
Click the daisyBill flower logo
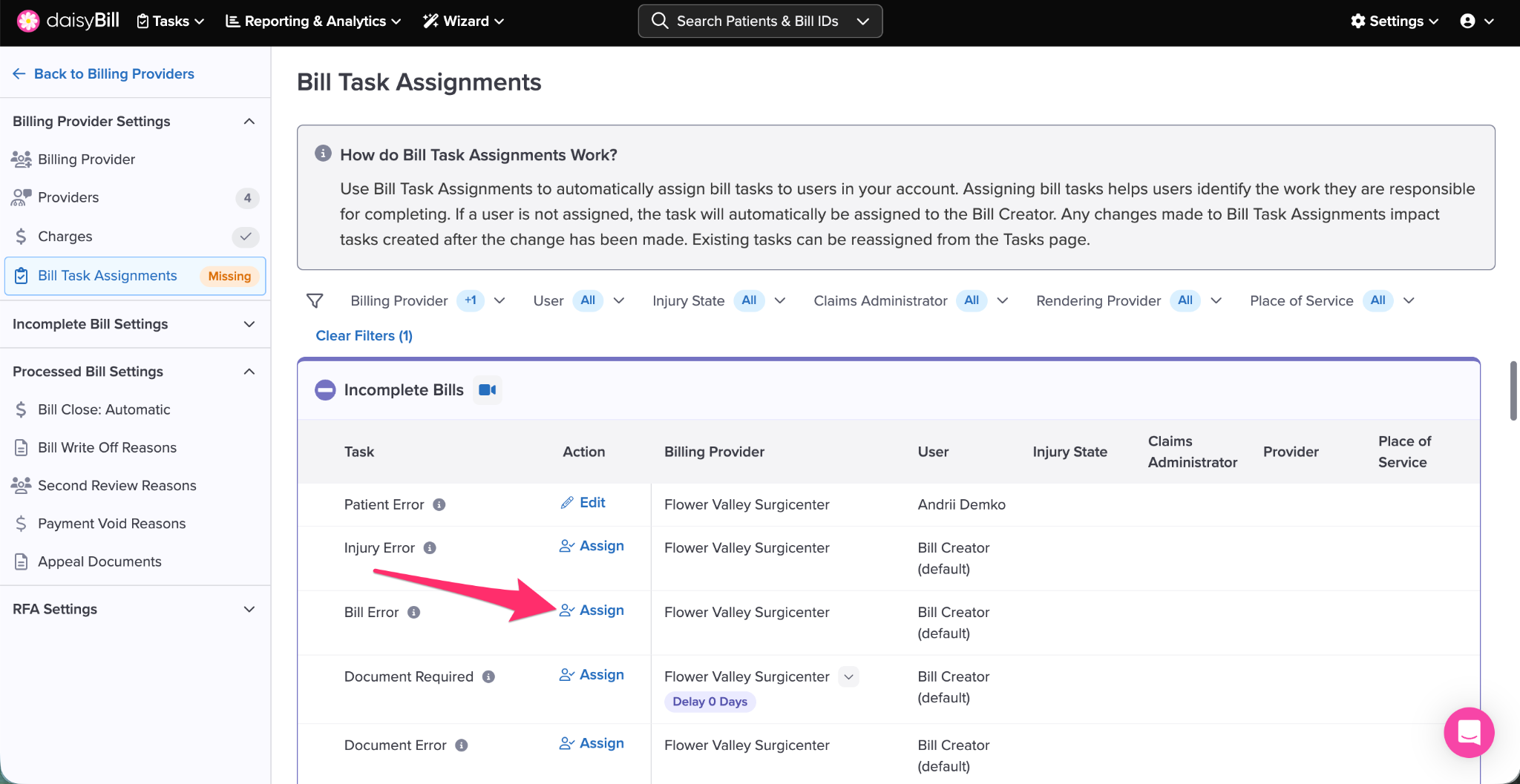click(28, 21)
